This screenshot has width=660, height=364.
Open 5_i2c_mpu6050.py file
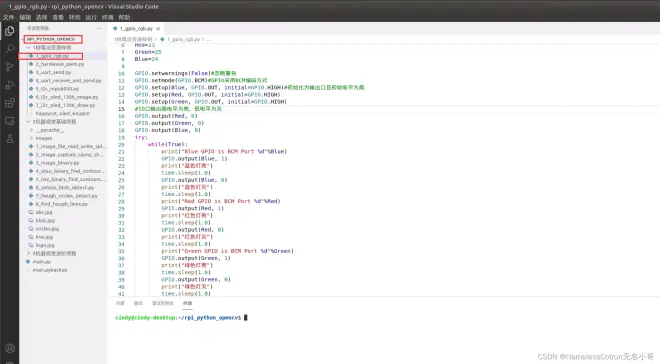click(x=57, y=89)
